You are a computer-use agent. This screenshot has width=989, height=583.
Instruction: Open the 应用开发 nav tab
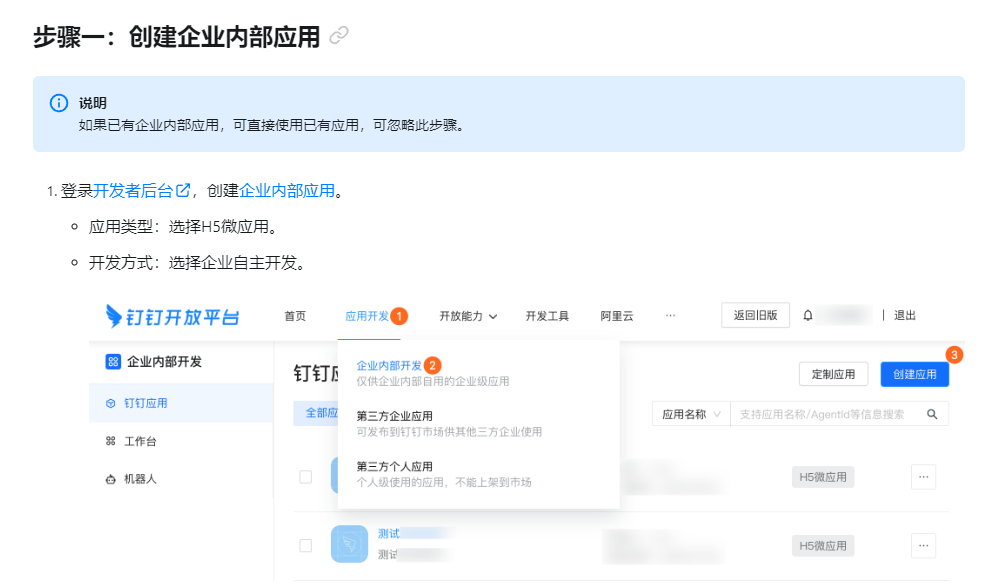(367, 316)
